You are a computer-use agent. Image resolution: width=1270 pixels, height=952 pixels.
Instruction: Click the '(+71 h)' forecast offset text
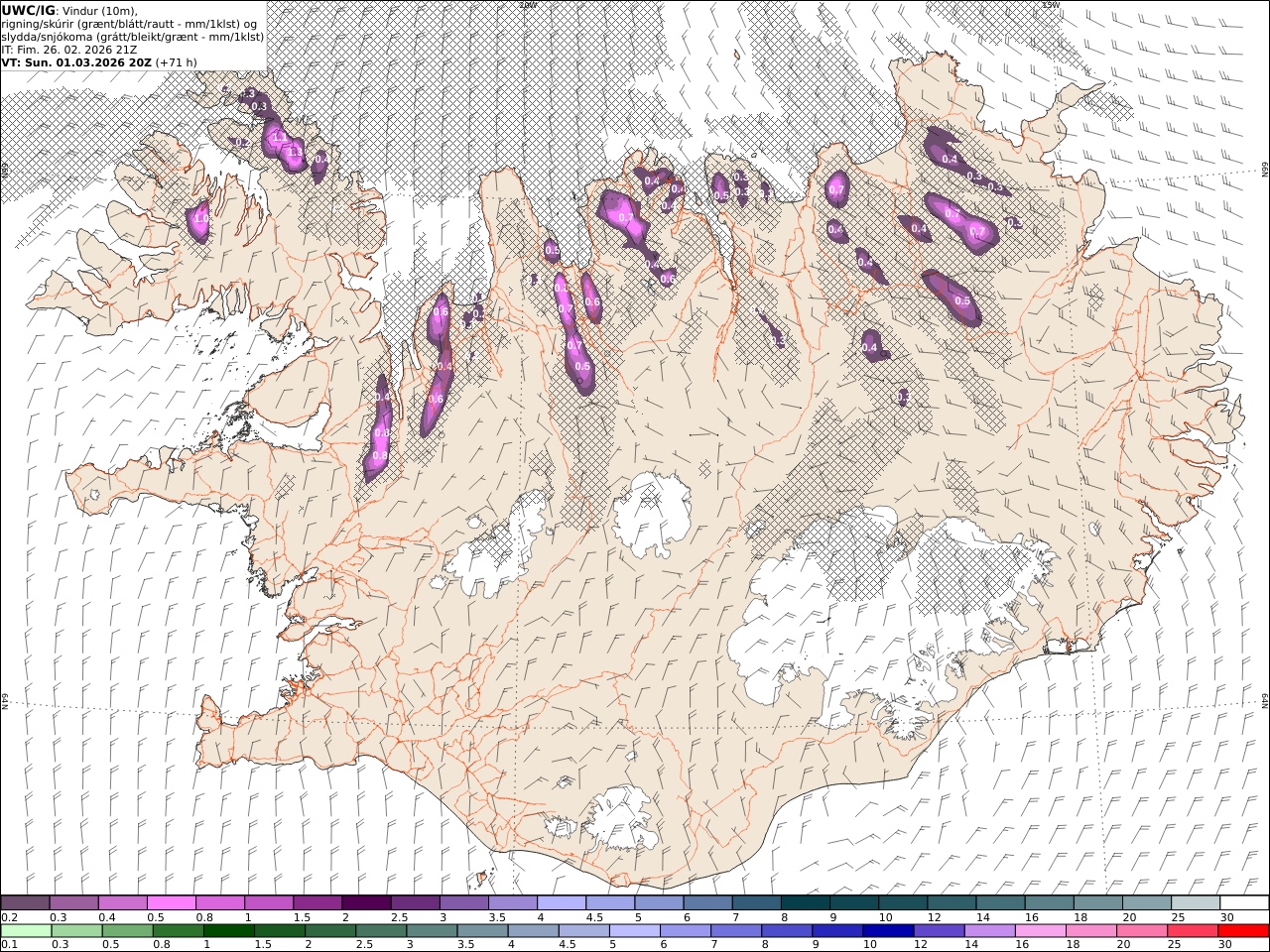[177, 61]
